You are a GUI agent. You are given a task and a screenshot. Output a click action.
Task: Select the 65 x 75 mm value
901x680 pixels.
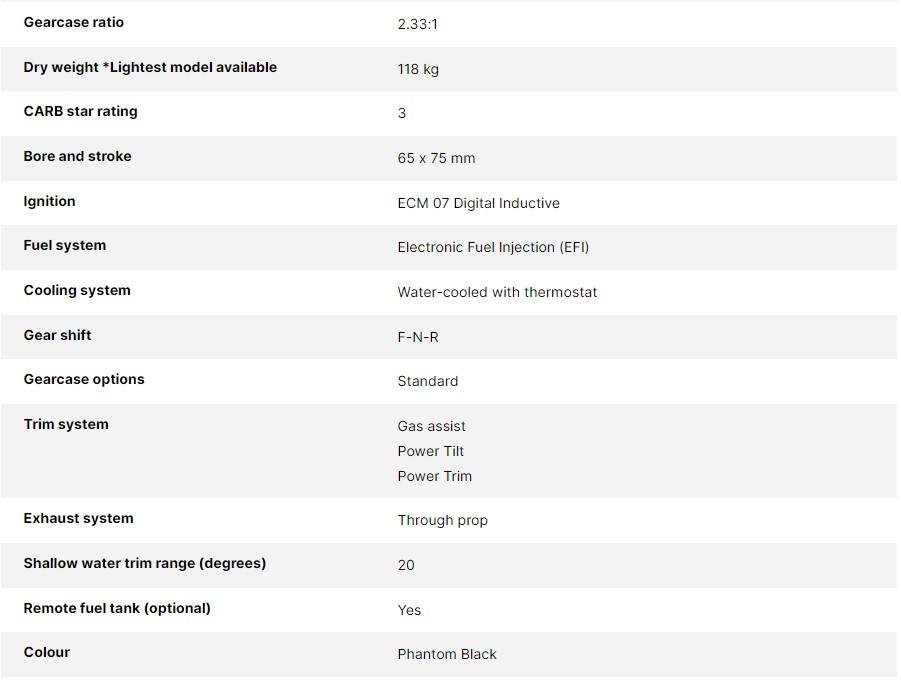[436, 158]
